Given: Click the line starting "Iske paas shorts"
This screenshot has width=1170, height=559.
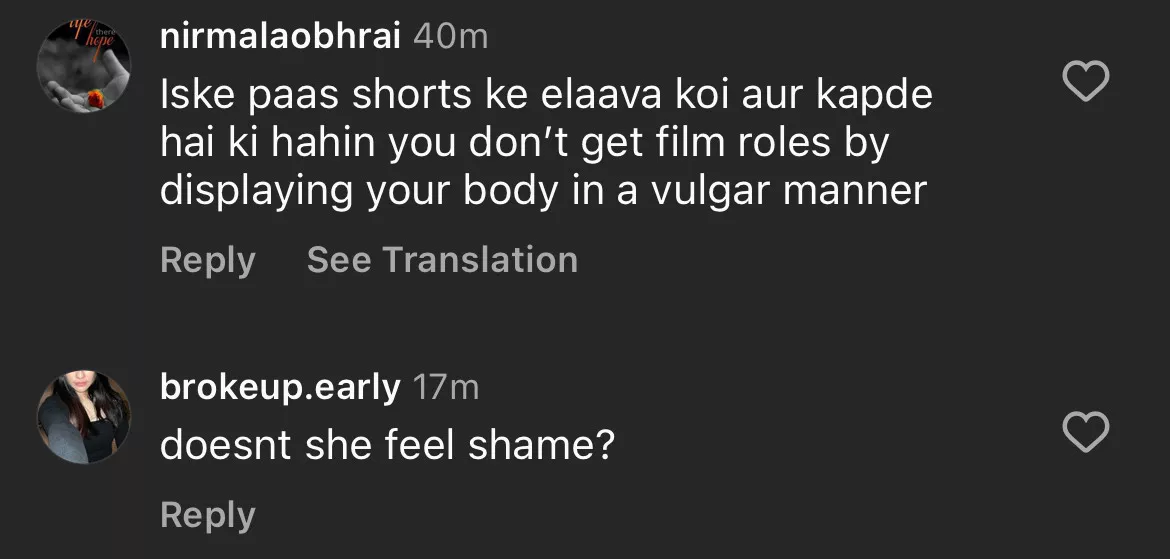Looking at the screenshot, I should [546, 95].
